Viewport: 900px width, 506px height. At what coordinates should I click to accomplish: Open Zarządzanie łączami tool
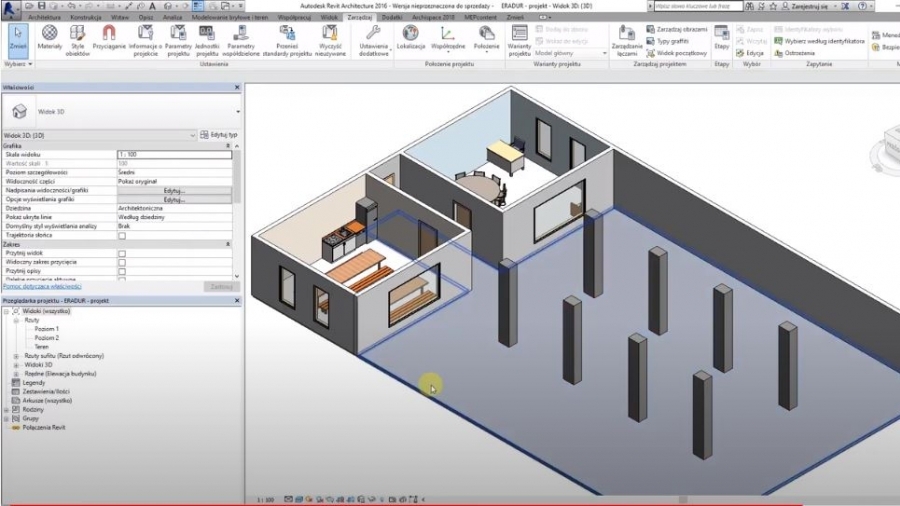[x=626, y=38]
